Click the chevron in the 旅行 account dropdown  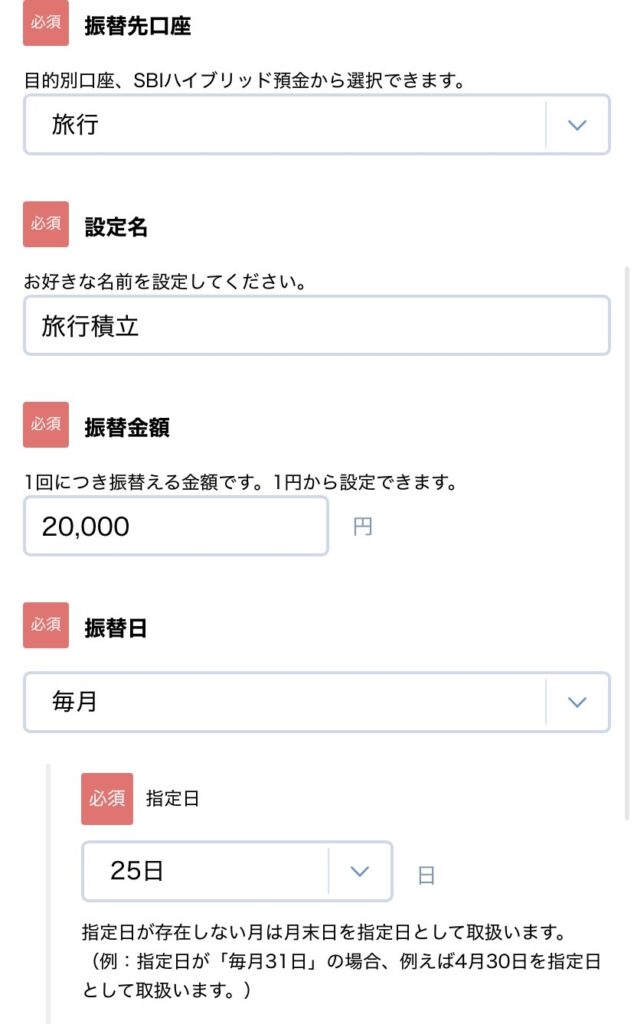(576, 125)
